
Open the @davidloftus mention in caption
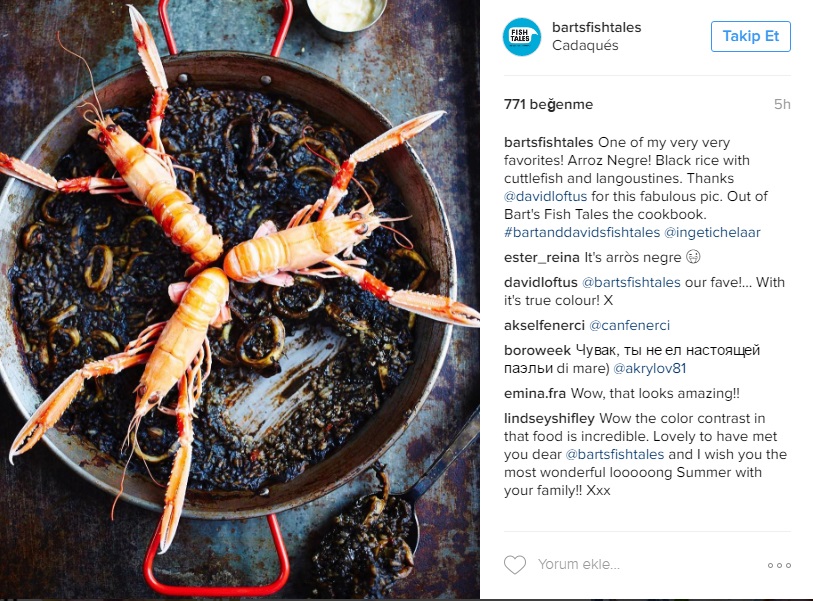(x=545, y=197)
